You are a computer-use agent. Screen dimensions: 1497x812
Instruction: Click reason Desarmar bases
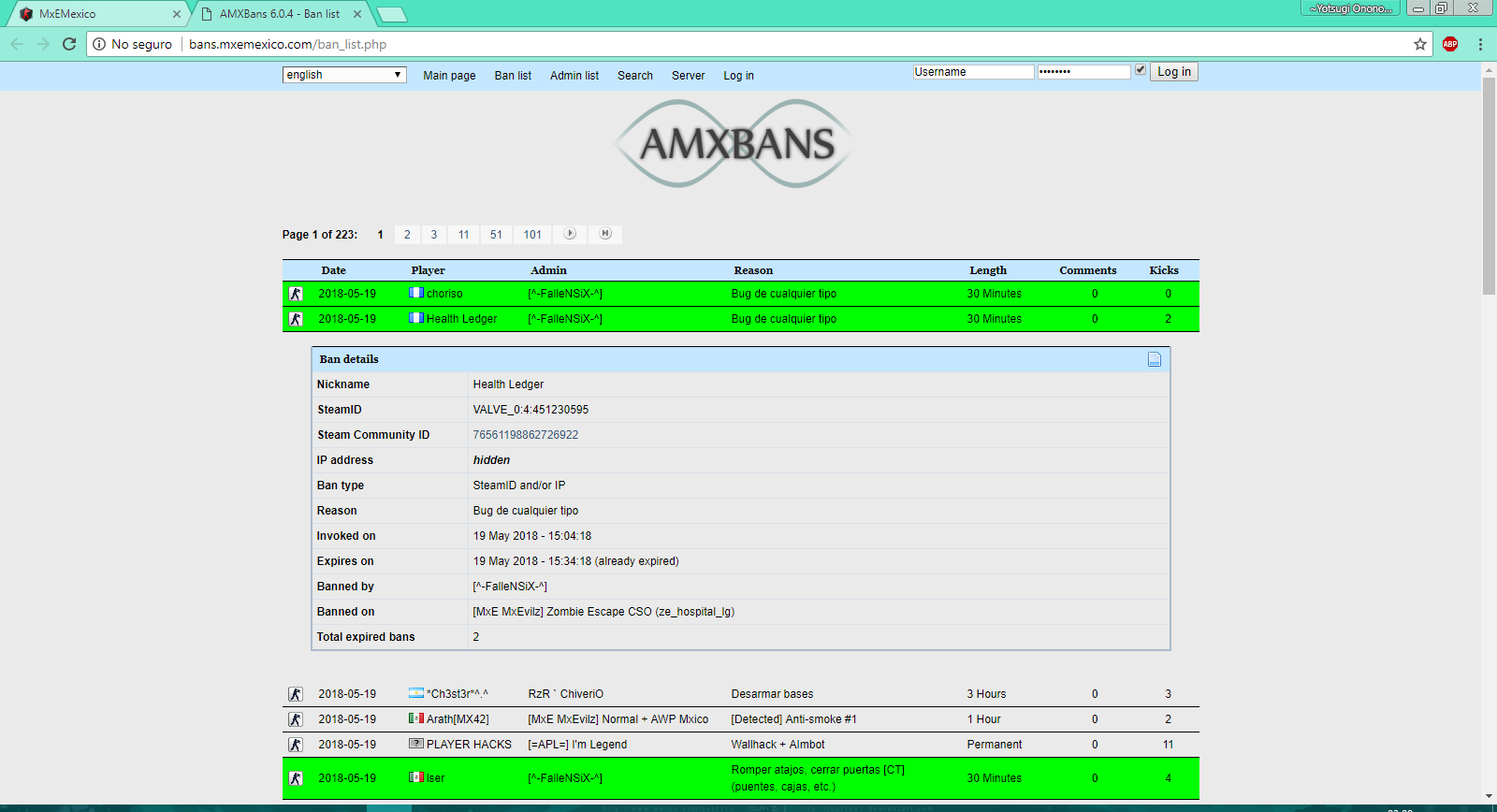tap(772, 694)
